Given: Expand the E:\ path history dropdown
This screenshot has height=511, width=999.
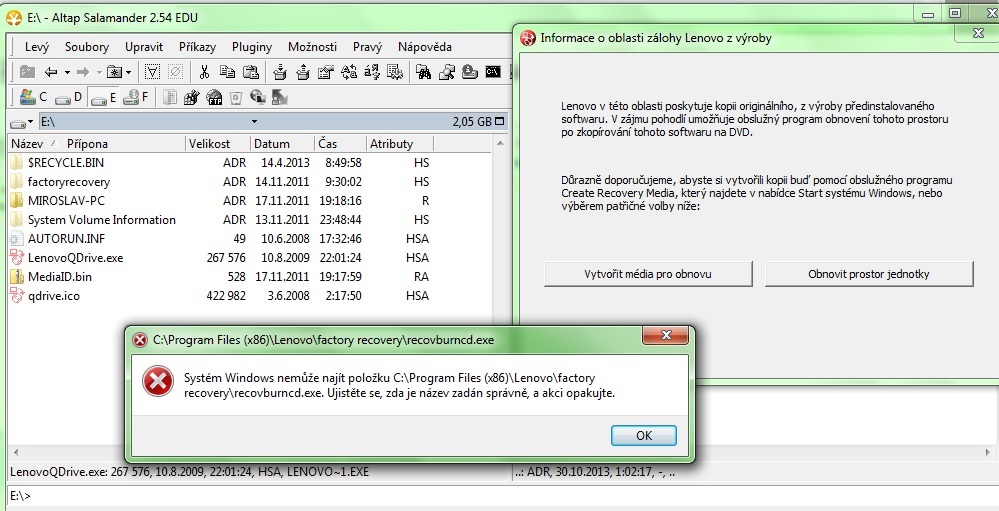Looking at the screenshot, I should click(x=254, y=121).
